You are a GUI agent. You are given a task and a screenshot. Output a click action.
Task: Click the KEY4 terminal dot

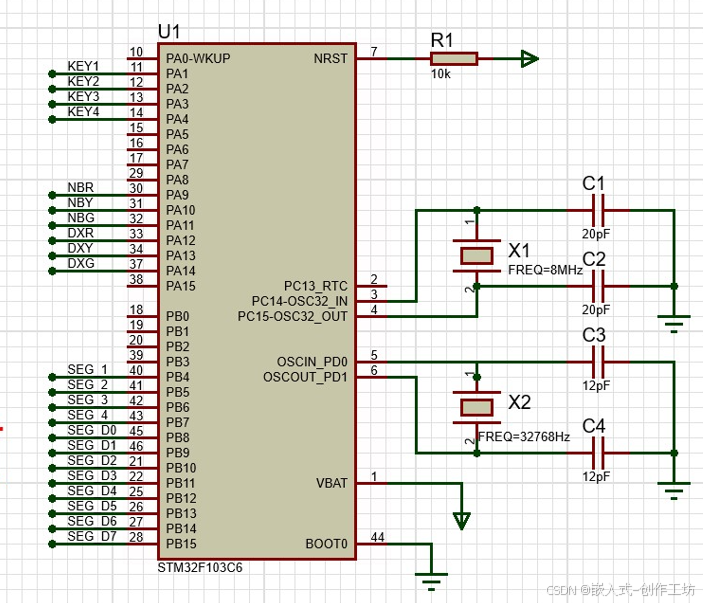pos(52,119)
